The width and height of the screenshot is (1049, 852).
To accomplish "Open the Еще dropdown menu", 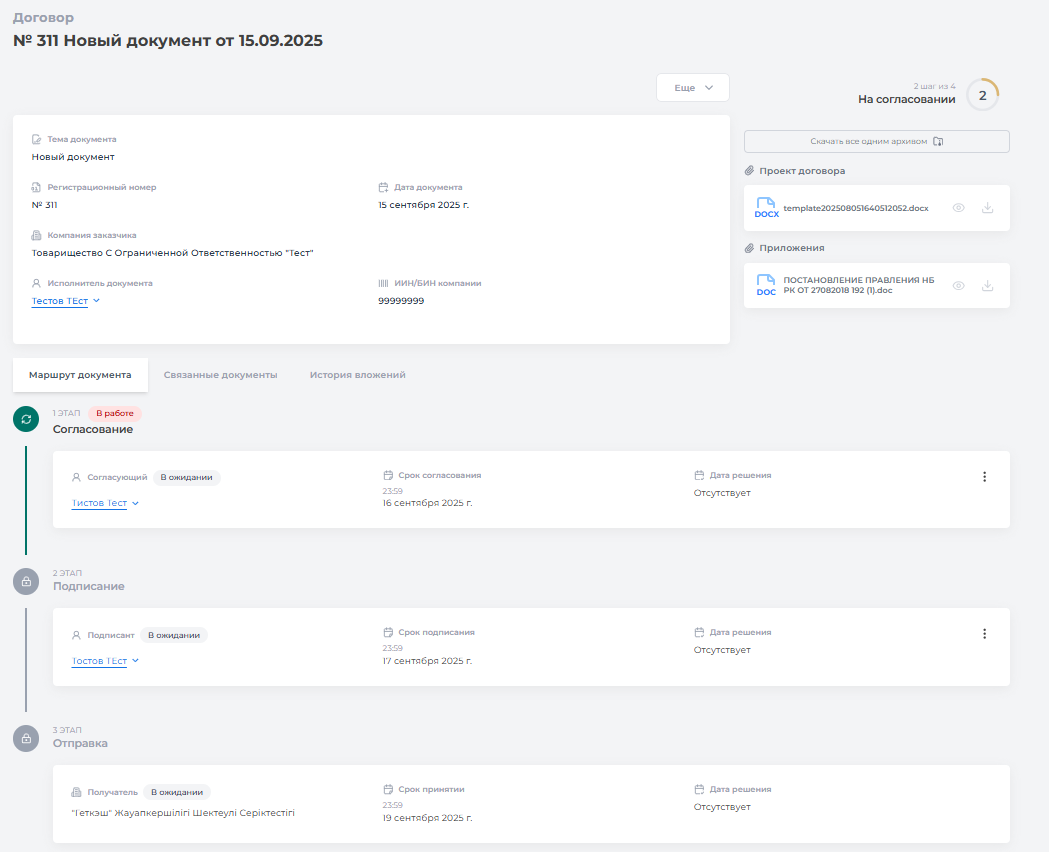I will click(692, 88).
